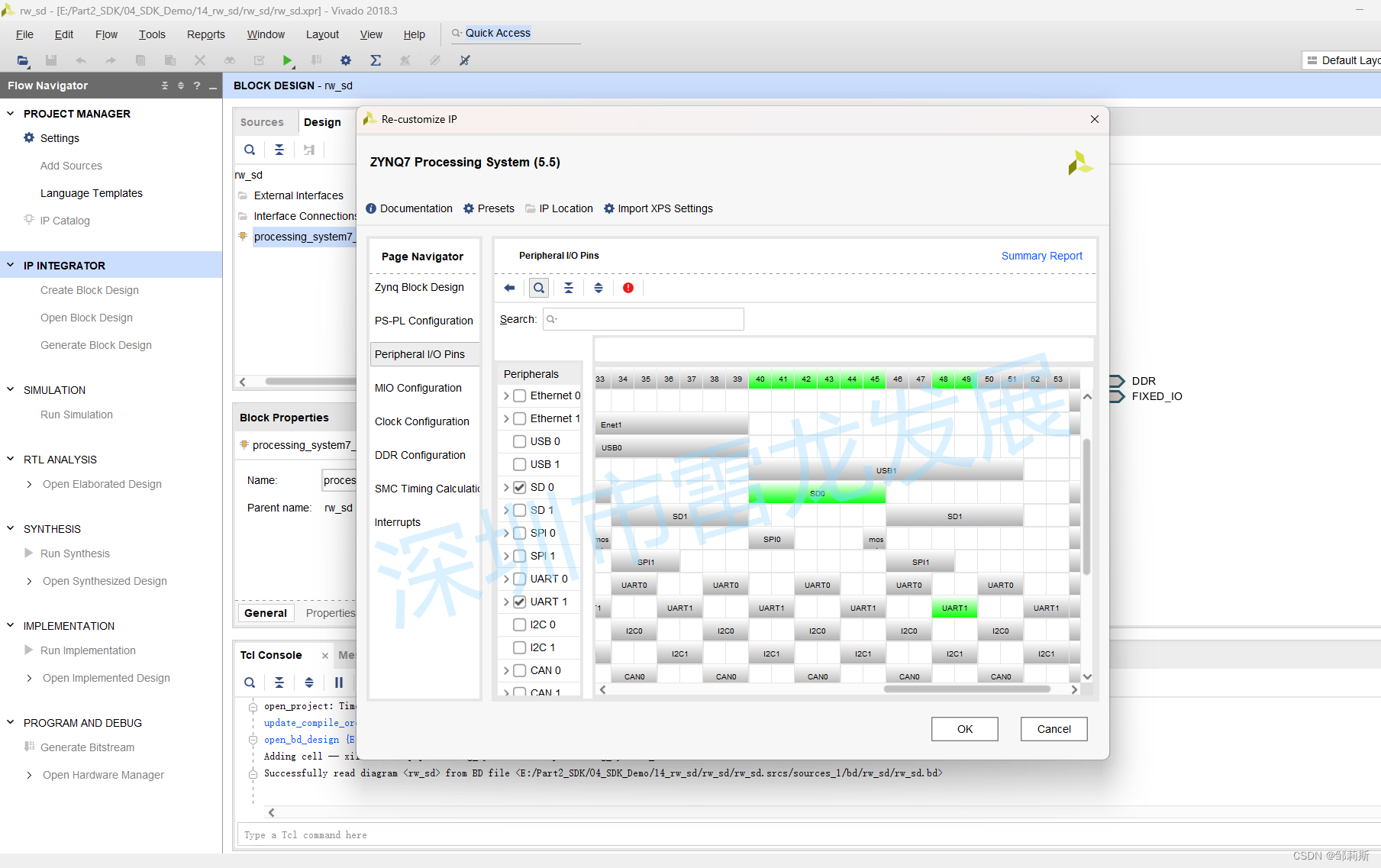Click the peripheral Search input field
Viewport: 1381px width, 868px height.
(643, 319)
